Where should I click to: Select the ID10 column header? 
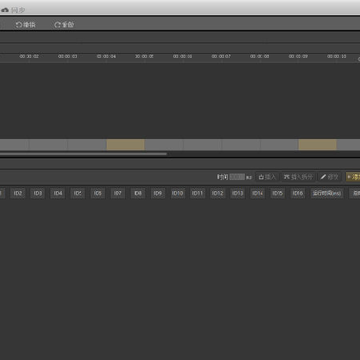[178, 193]
